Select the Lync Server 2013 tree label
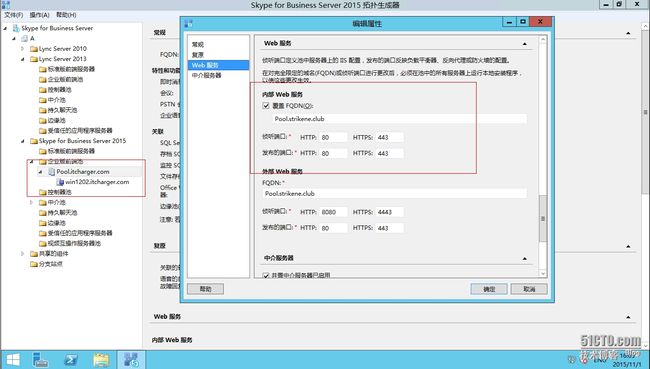This screenshot has height=369, width=650. (63, 59)
